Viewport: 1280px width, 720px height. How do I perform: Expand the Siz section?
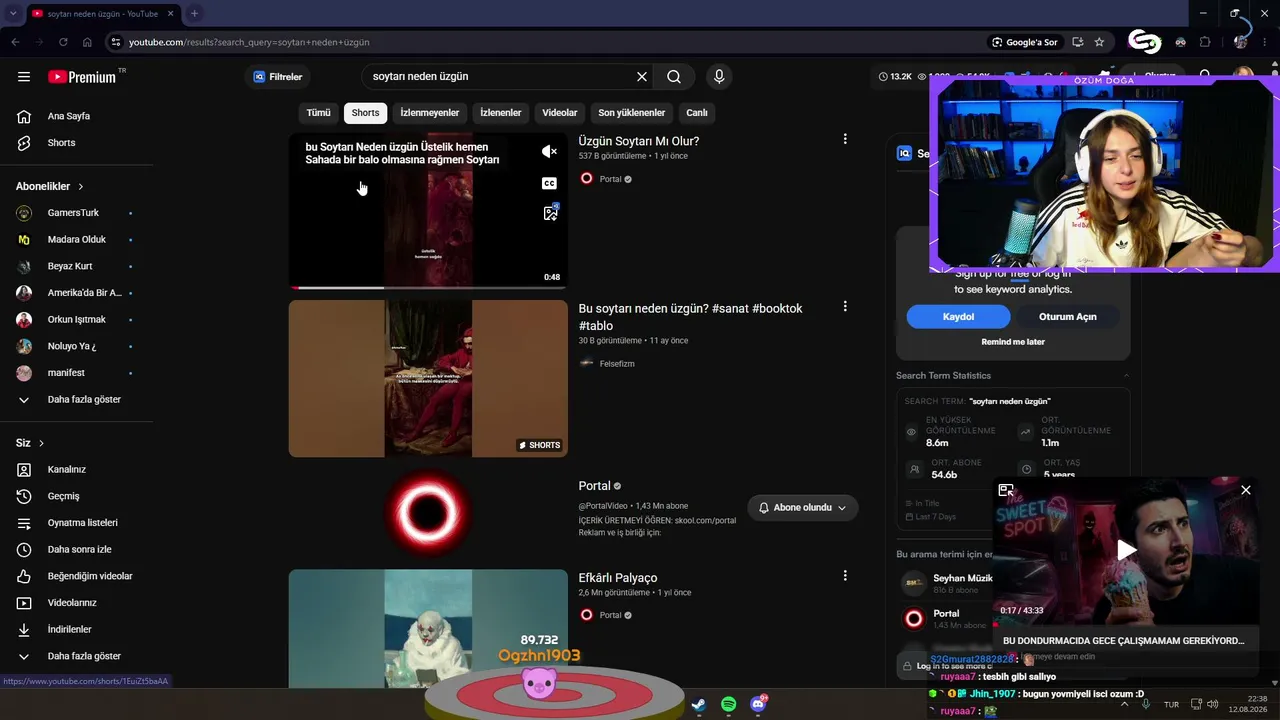[30, 443]
